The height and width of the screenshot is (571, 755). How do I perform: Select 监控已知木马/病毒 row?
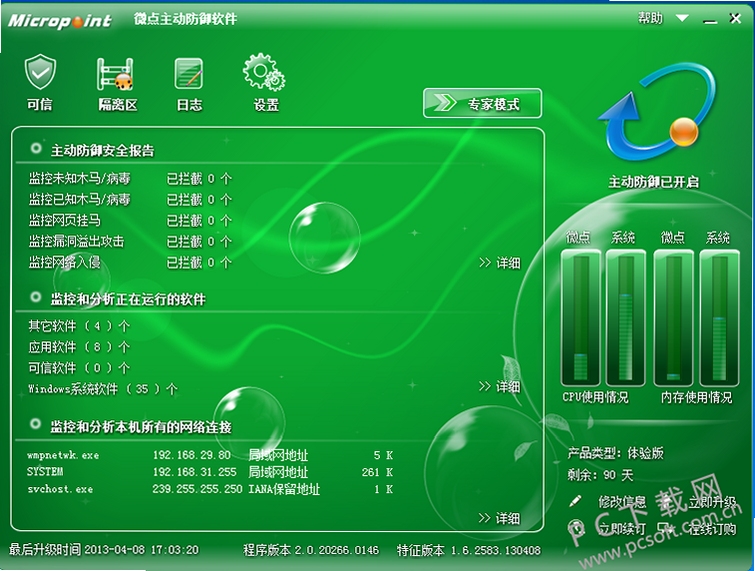(x=130, y=199)
